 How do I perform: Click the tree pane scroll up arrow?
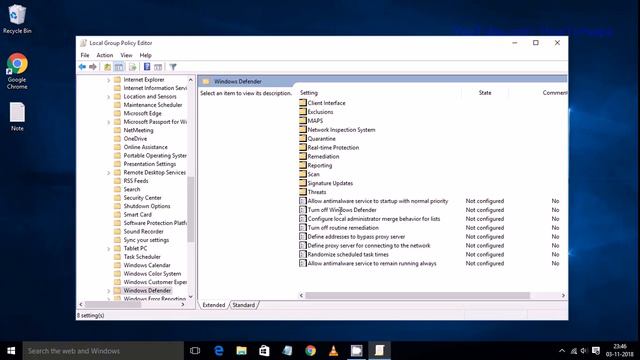[191, 80]
